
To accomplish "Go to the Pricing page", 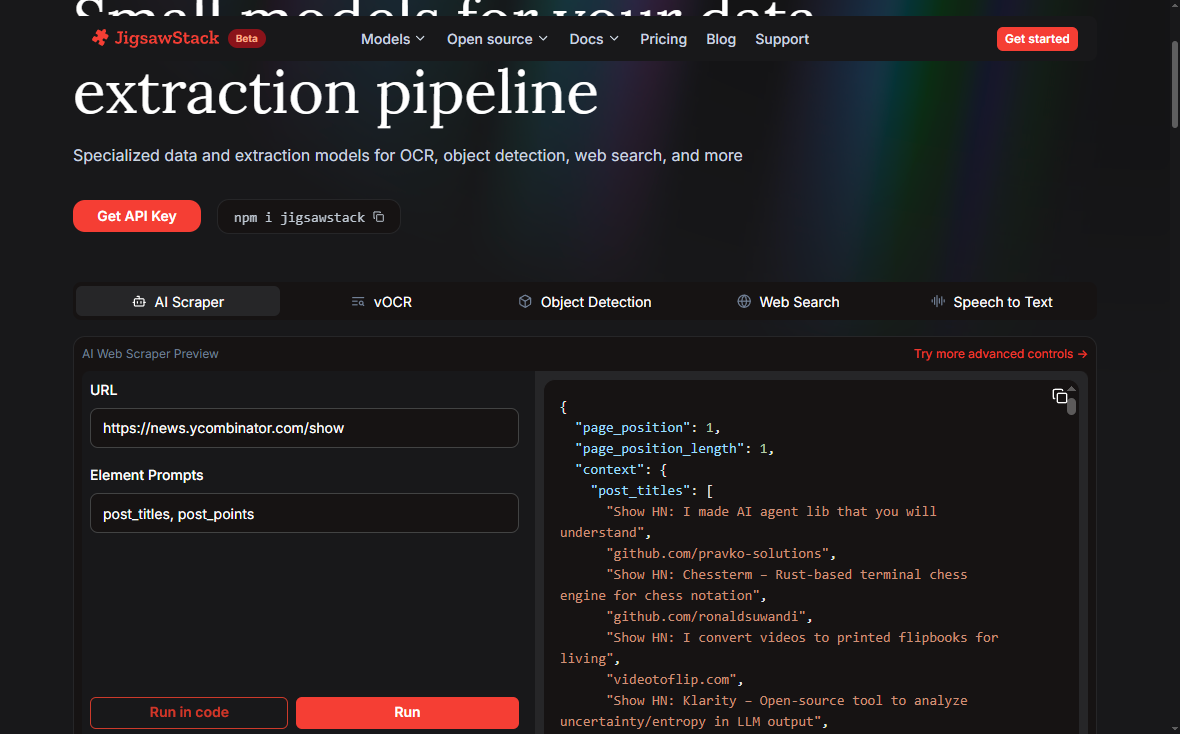I will (x=663, y=39).
